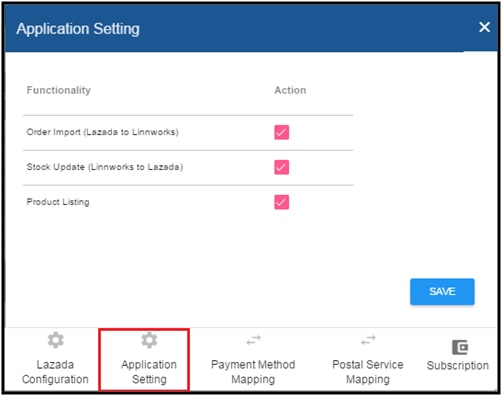The height and width of the screenshot is (396, 503).
Task: Click the 'Stock Update (Linnworks to Lazada)' text
Action: tap(105, 167)
